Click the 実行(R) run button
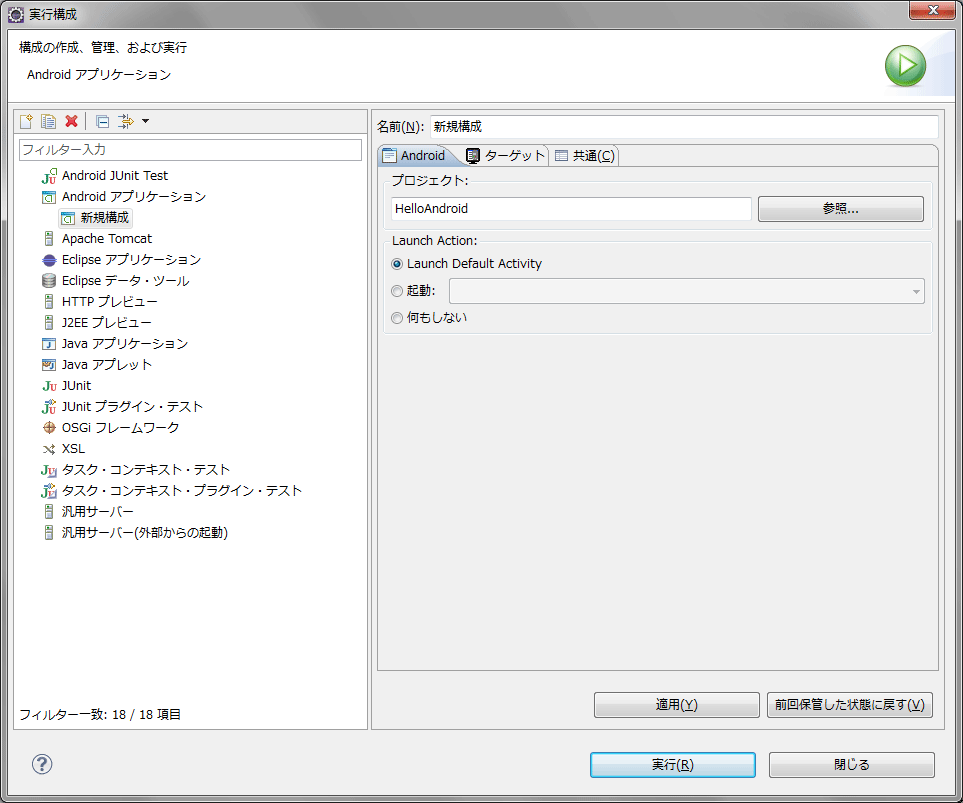The height and width of the screenshot is (803, 963). 673,765
